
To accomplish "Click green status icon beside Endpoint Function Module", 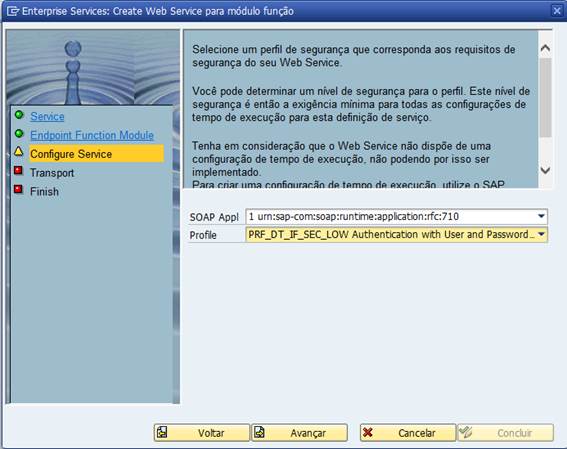I will [x=19, y=134].
